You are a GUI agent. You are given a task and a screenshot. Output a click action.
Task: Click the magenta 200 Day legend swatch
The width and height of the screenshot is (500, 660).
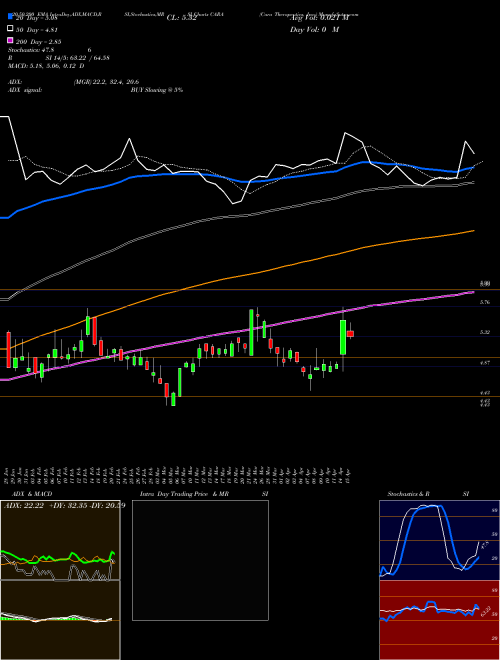tap(10, 40)
